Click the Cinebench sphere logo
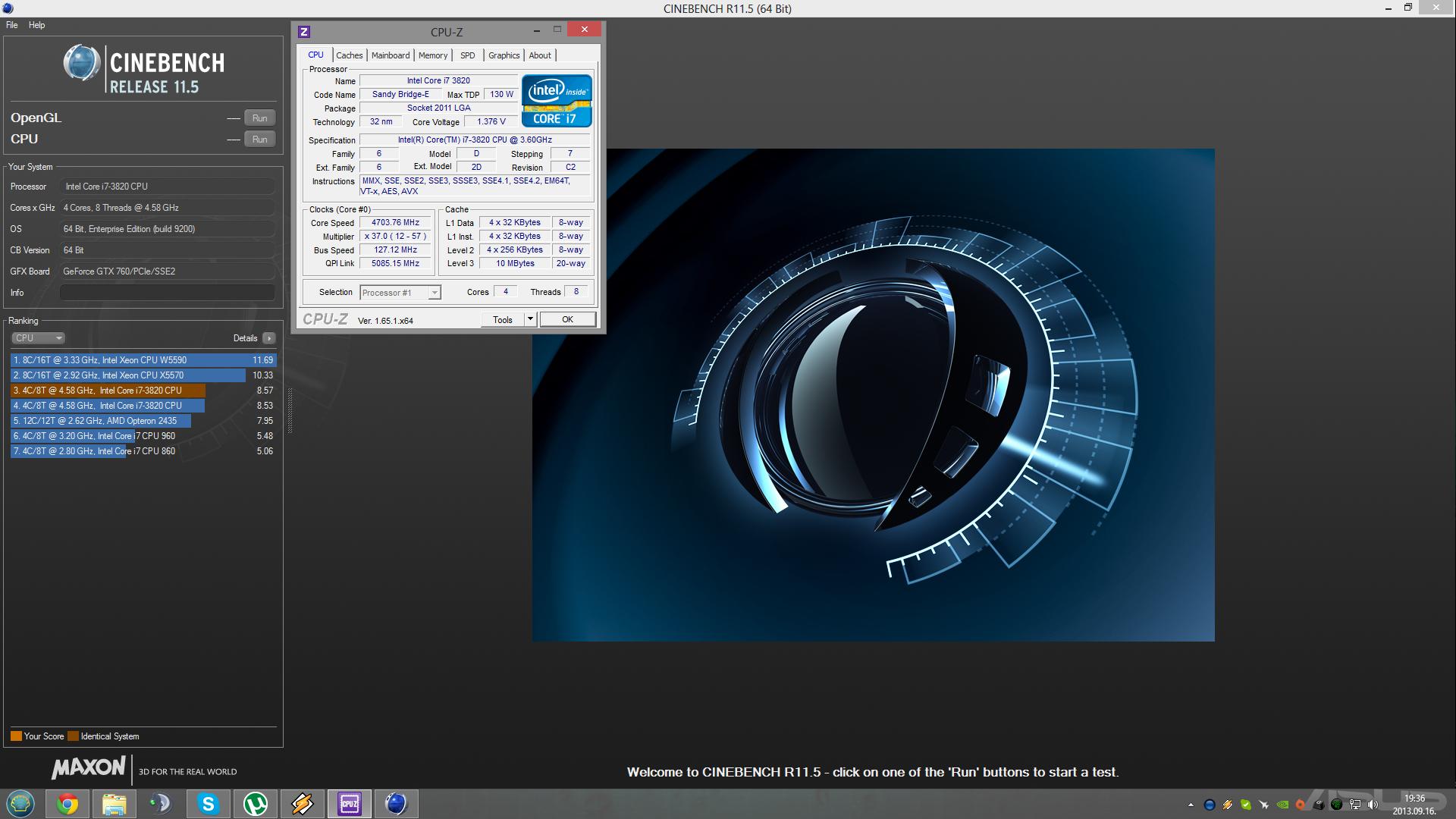Image resolution: width=1456 pixels, height=819 pixels. pos(82,64)
